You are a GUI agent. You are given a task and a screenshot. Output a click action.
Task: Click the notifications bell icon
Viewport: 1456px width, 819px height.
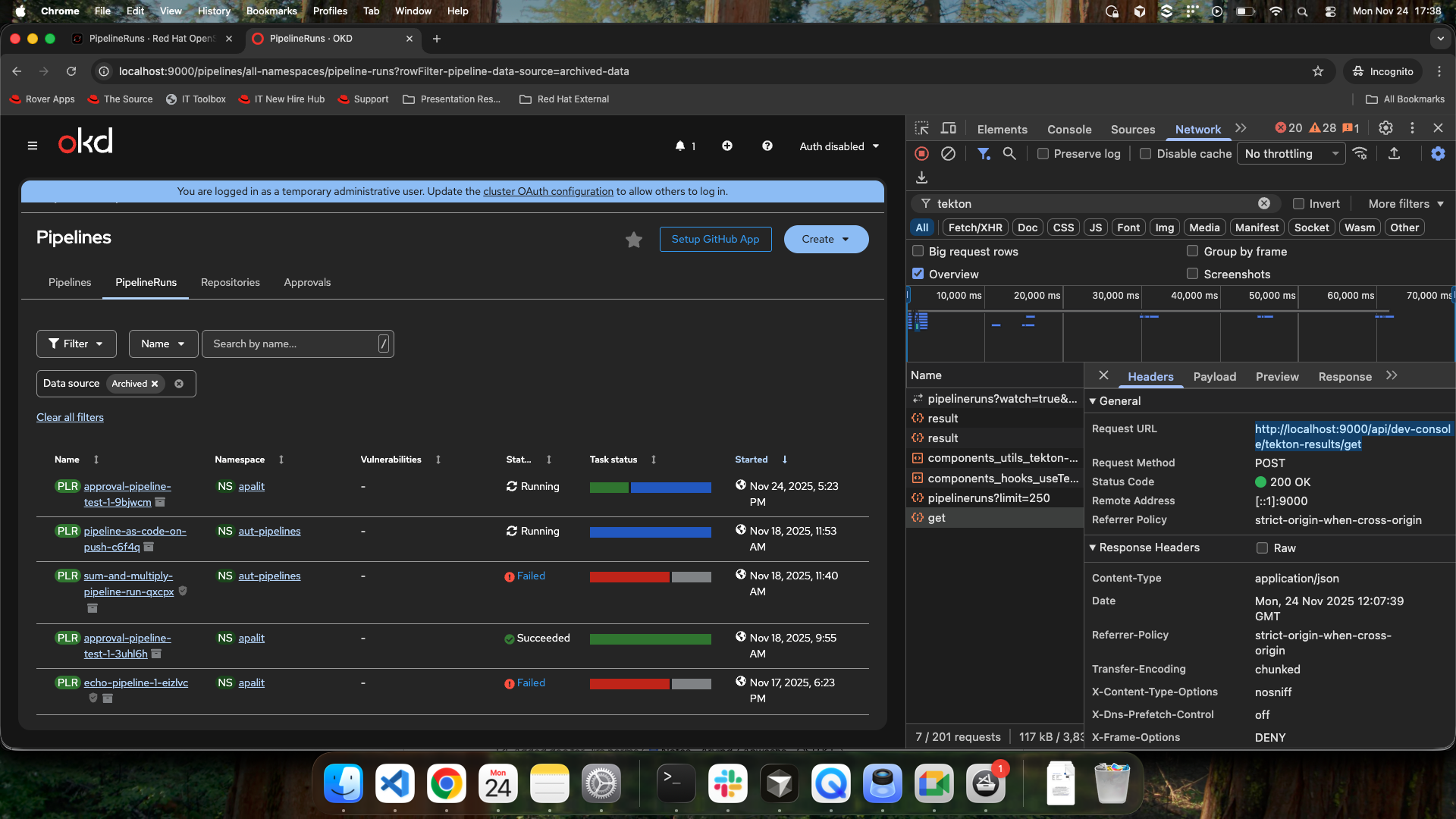(680, 146)
